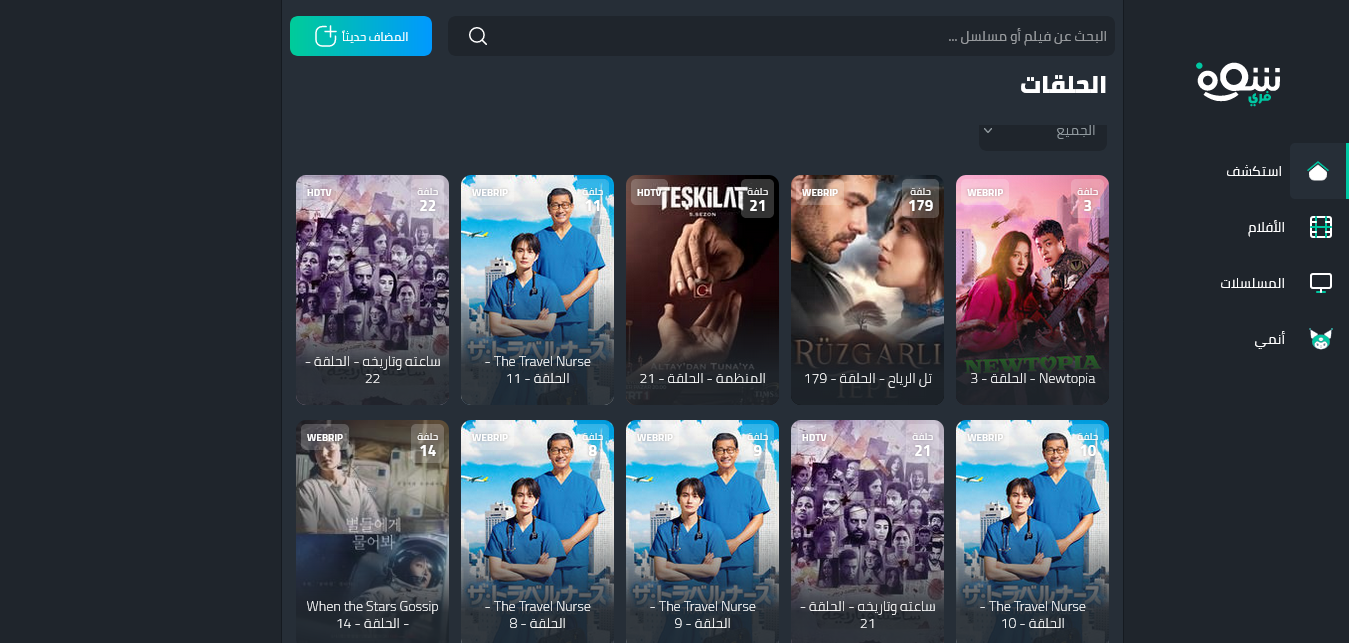The image size is (1349, 643).
Task: Click the title The Travel Nurse - الحلقة - 11
Action: click(x=538, y=370)
